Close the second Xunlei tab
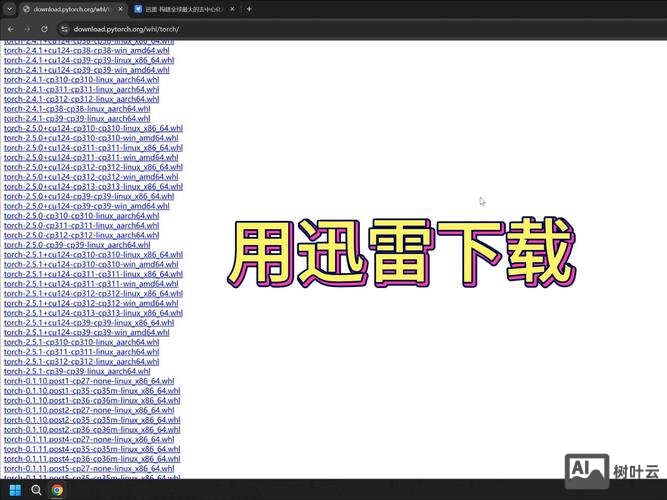This screenshot has width=667, height=500. pyautogui.click(x=232, y=9)
